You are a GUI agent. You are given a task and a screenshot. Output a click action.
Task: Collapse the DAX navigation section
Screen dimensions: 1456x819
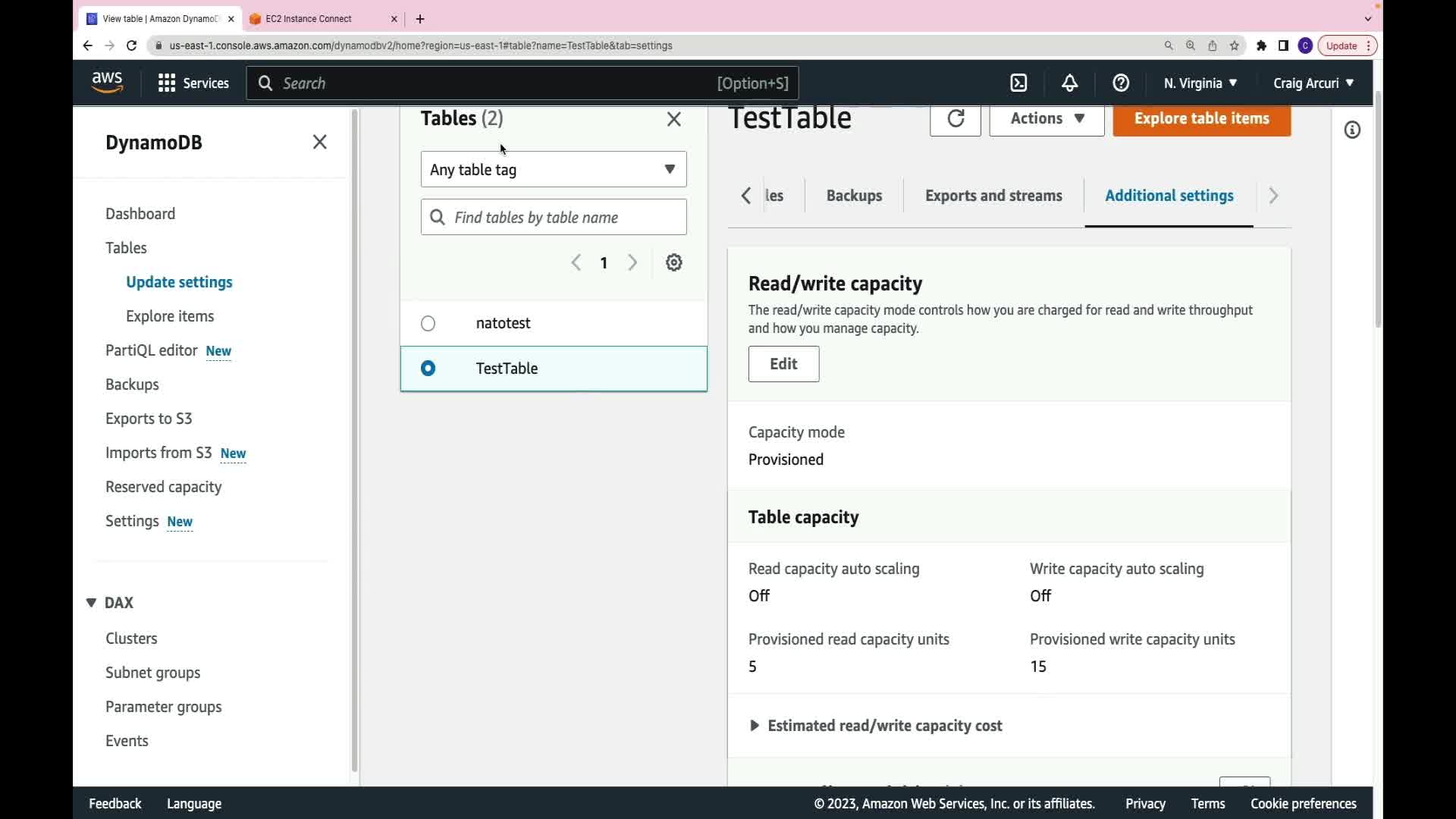pyautogui.click(x=91, y=603)
